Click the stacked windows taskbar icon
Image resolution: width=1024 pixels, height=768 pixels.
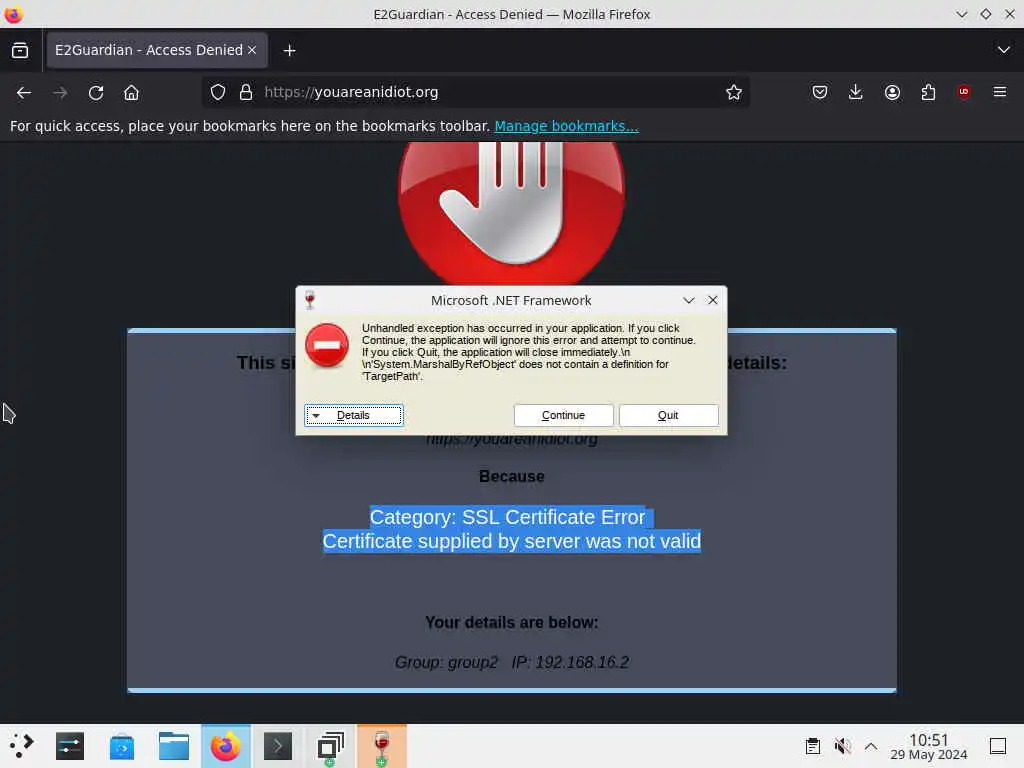[x=330, y=746]
